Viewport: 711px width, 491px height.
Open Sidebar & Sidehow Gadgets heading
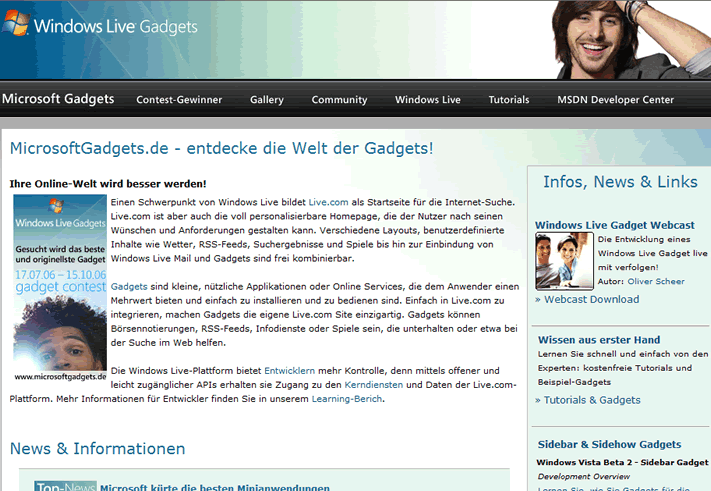(x=609, y=445)
